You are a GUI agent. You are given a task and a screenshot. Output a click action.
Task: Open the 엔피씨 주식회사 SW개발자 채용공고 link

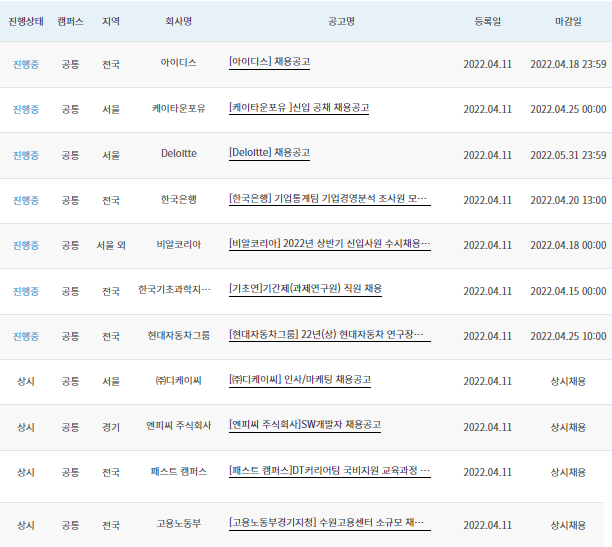[x=305, y=424]
